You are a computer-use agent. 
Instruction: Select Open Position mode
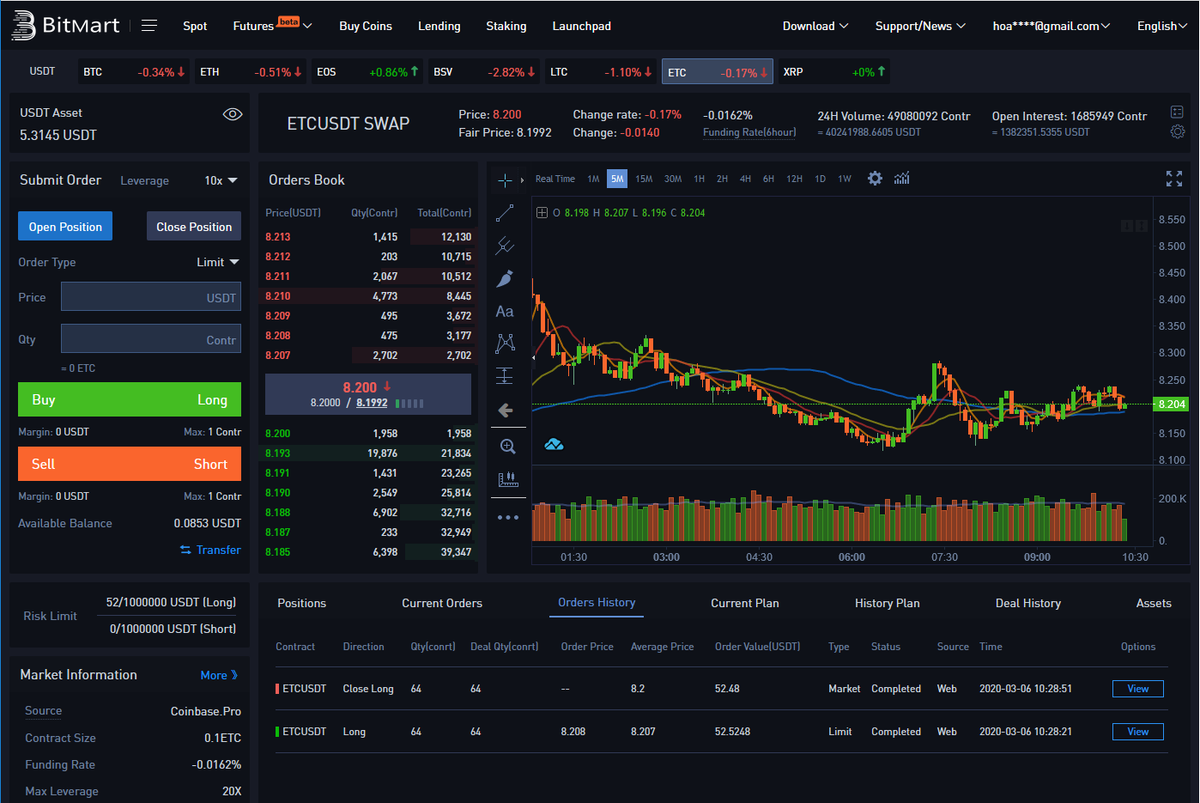pyautogui.click(x=65, y=227)
